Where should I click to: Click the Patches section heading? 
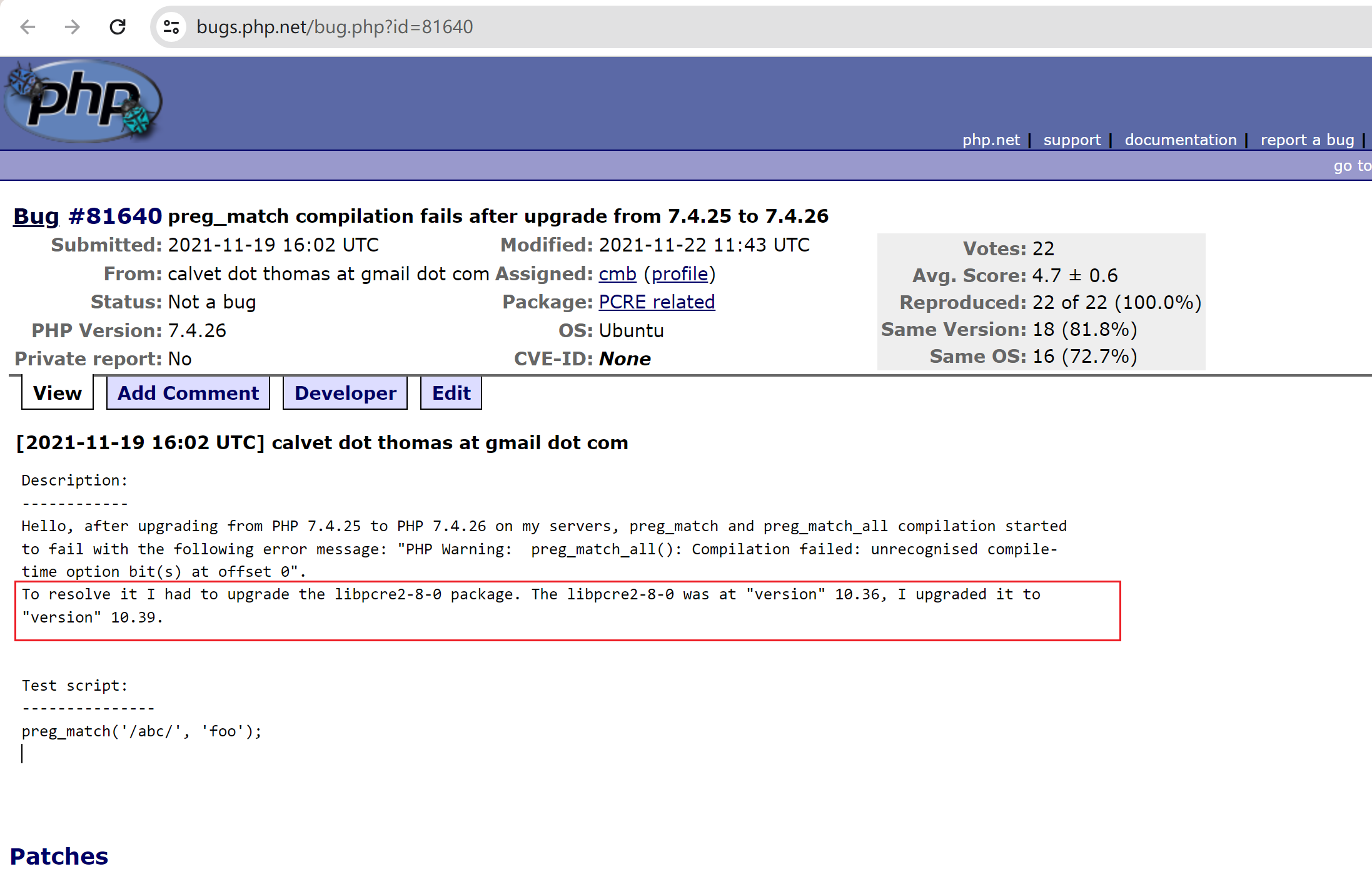[x=59, y=855]
